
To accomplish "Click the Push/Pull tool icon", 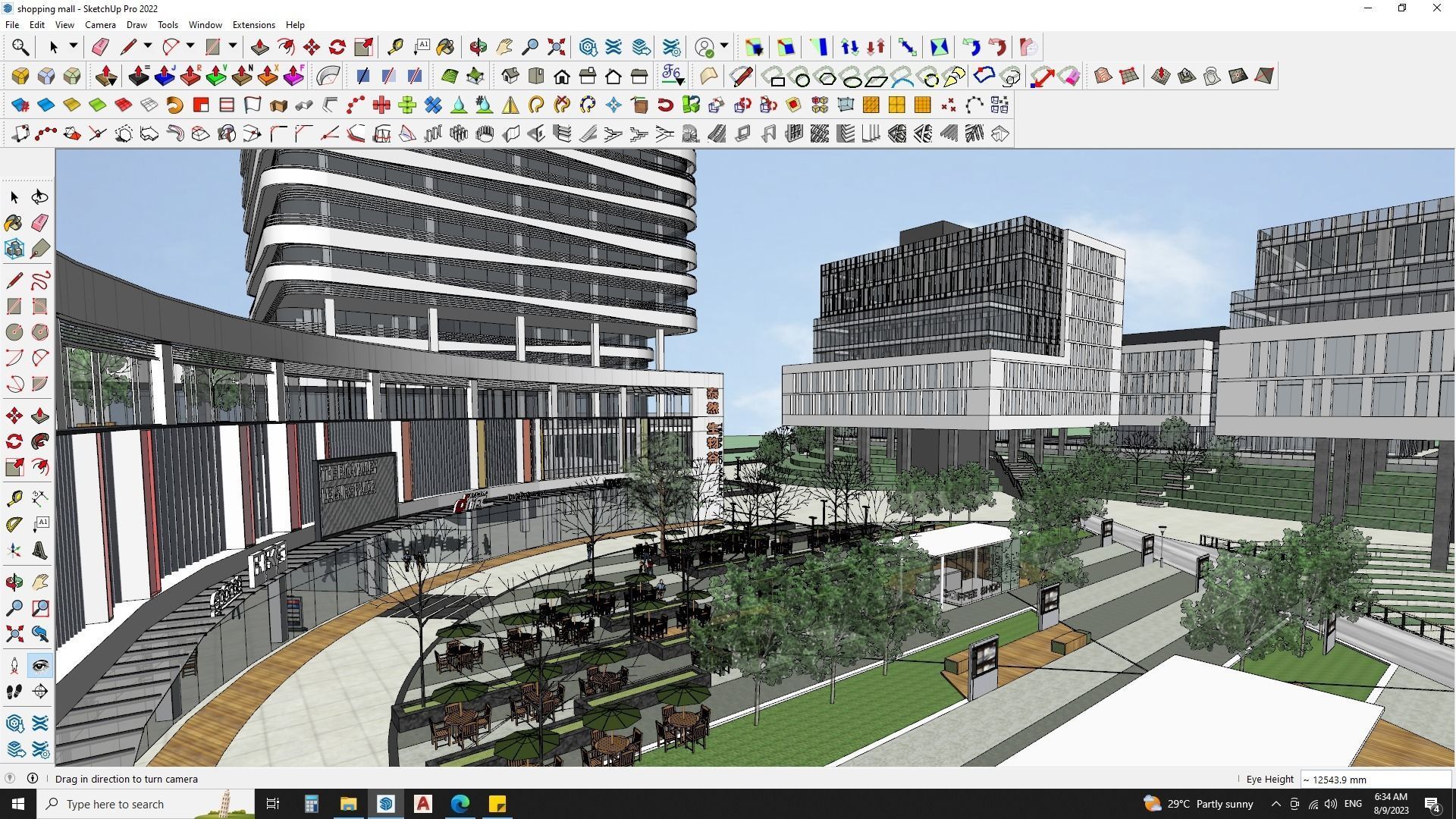I will tap(259, 47).
